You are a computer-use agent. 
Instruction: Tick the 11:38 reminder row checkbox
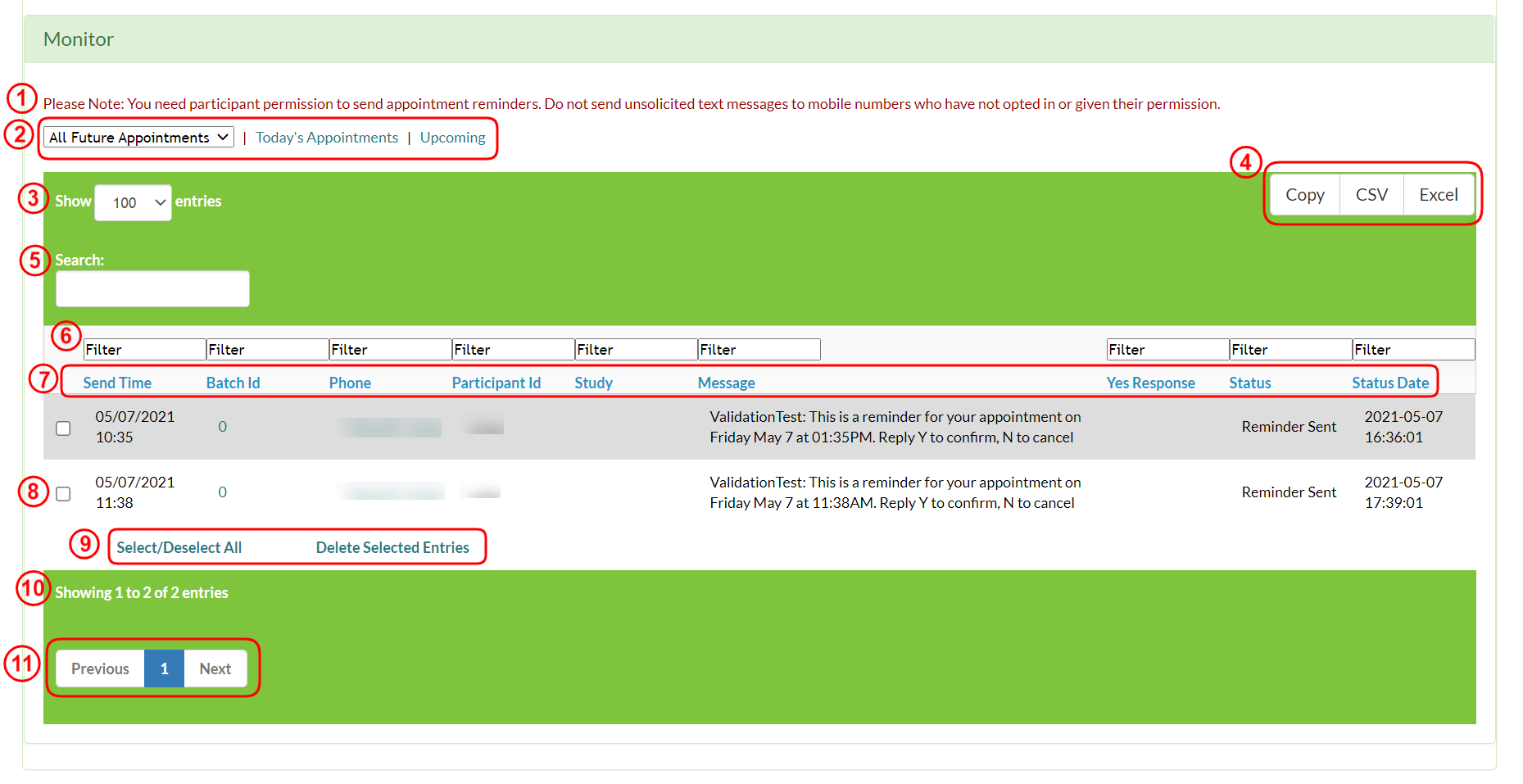pyautogui.click(x=63, y=494)
